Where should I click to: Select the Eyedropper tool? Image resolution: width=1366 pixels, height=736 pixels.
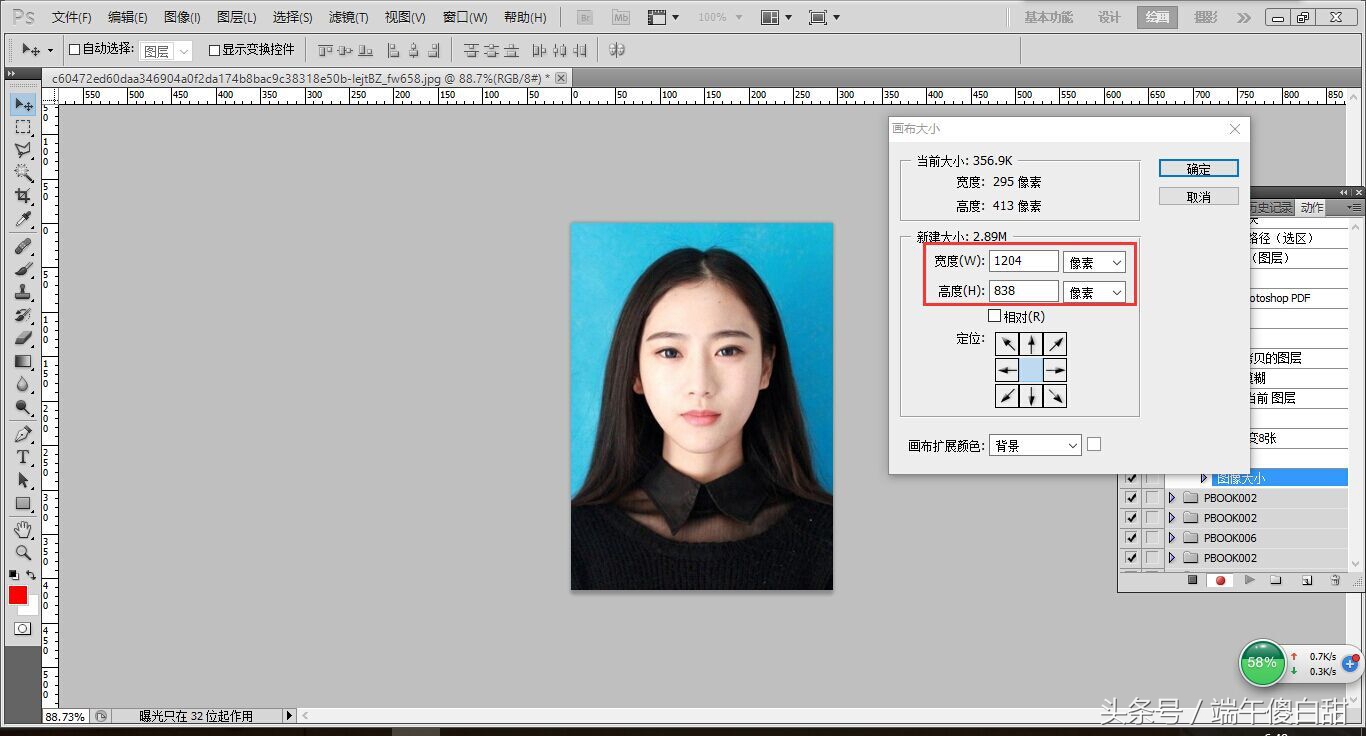pos(22,219)
